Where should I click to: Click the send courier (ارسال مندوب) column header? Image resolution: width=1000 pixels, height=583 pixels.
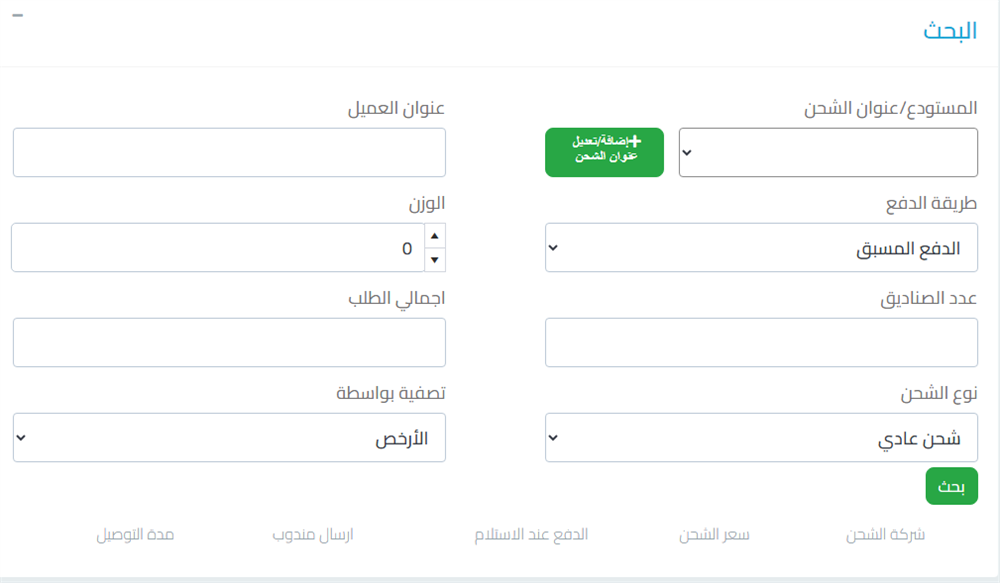point(313,534)
